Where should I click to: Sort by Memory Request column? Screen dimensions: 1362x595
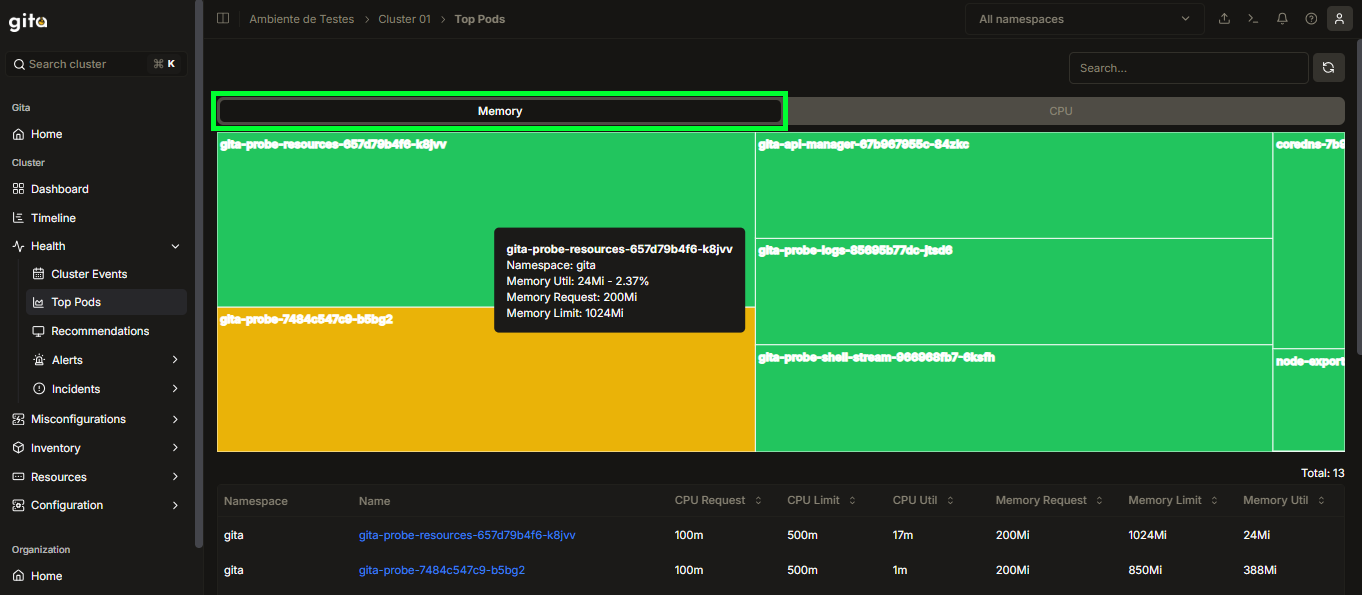coord(1049,500)
